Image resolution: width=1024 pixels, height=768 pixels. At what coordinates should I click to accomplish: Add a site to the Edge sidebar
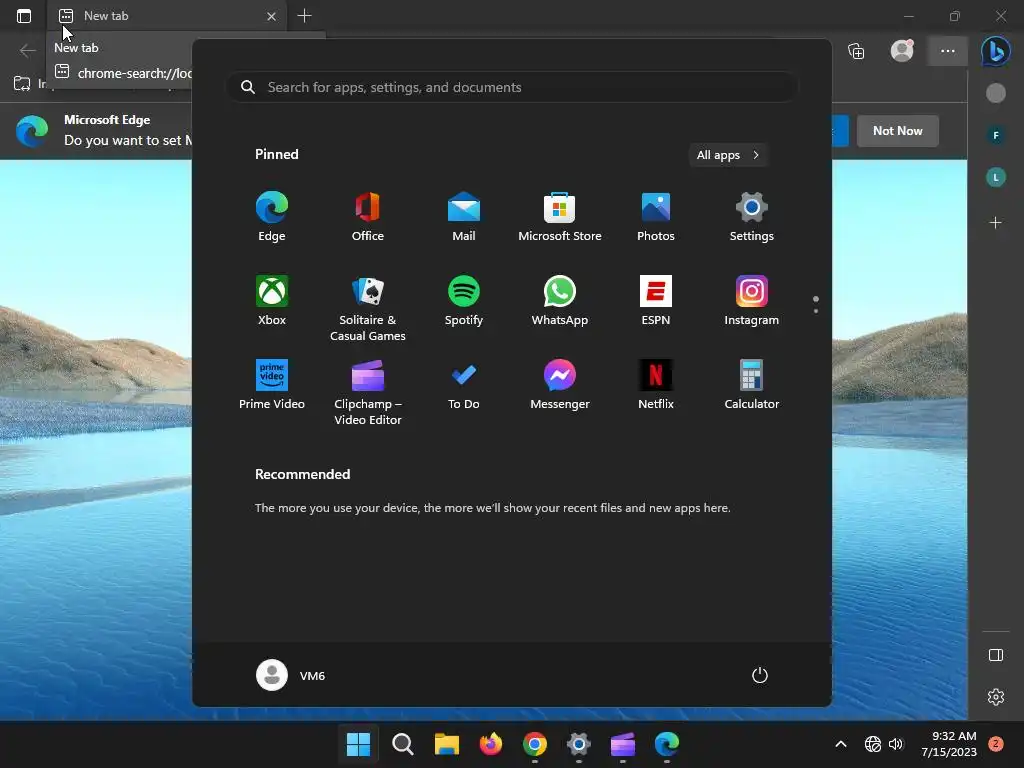coord(995,223)
